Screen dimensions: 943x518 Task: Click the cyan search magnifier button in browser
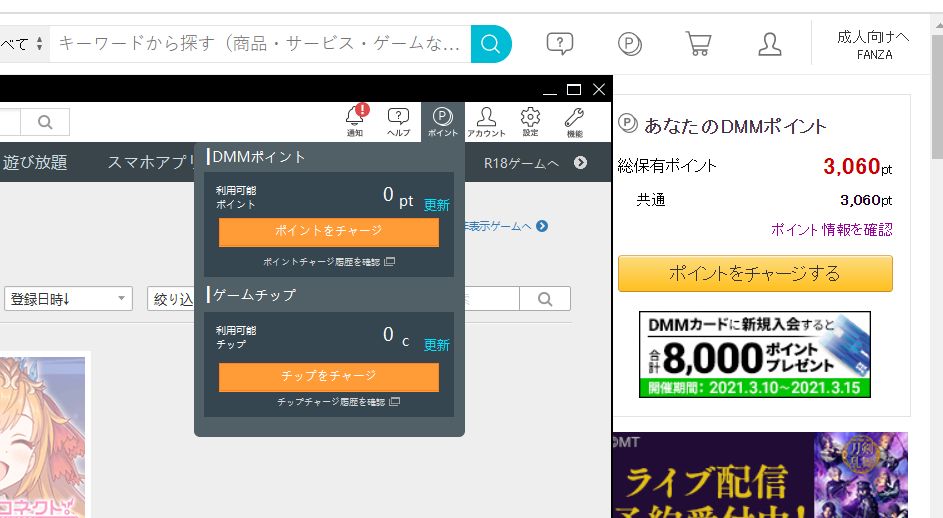(x=491, y=44)
